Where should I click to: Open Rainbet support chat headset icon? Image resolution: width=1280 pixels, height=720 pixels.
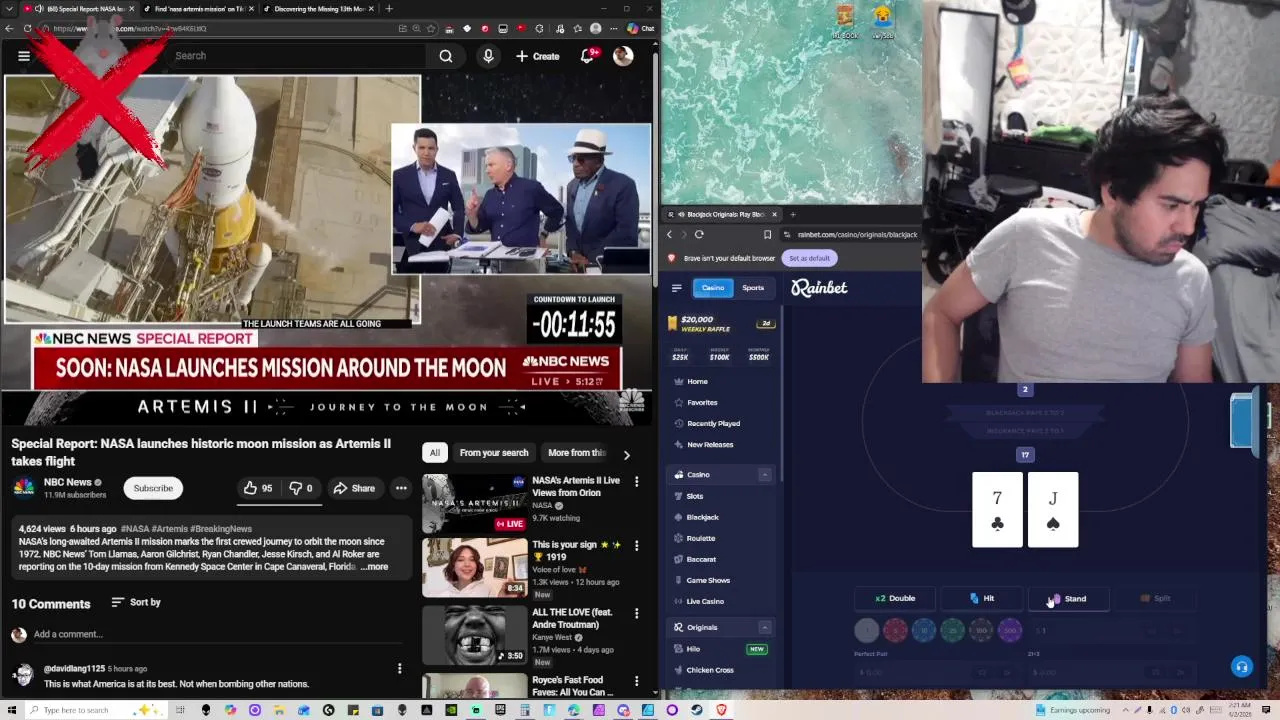[x=1242, y=667]
